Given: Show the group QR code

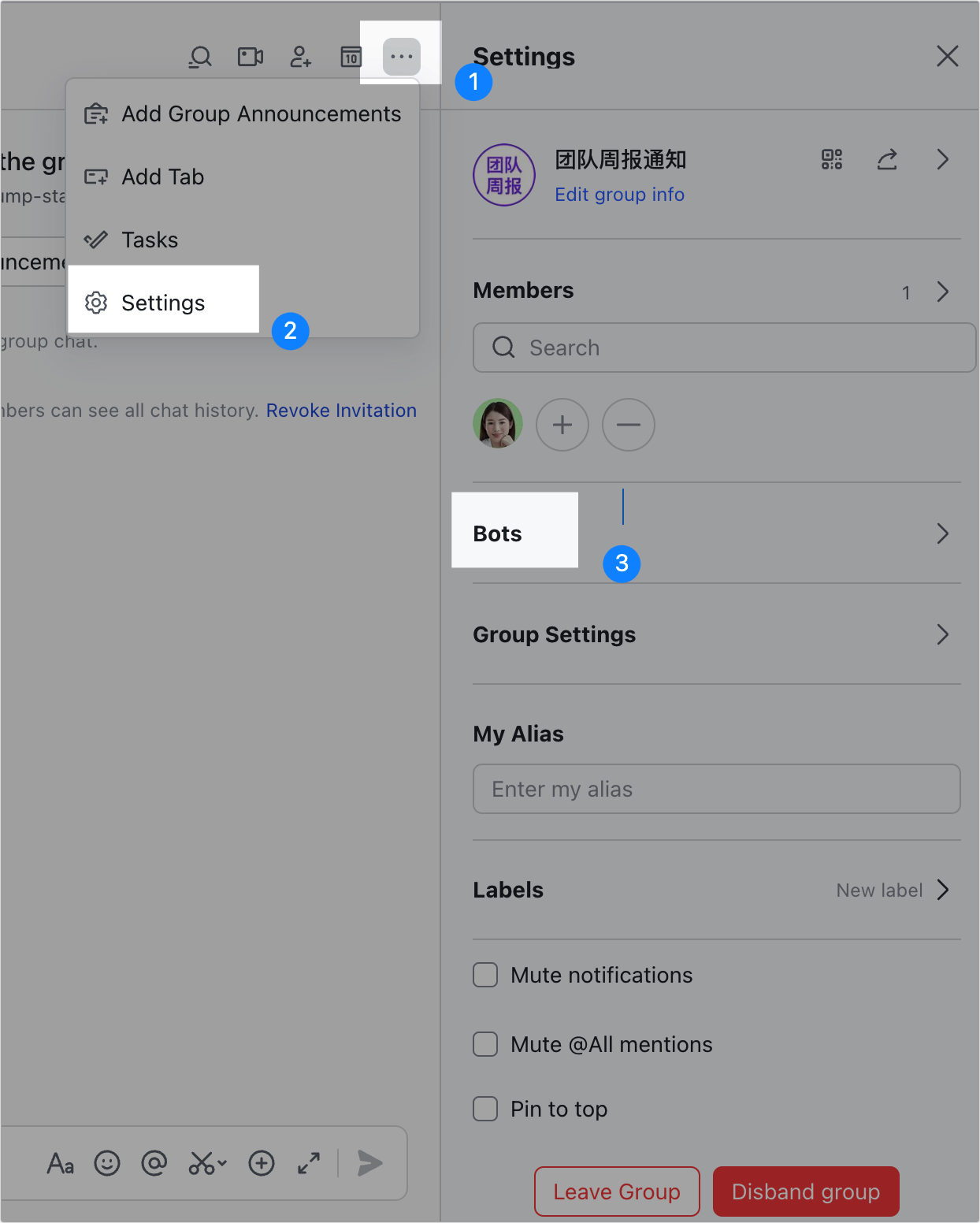Looking at the screenshot, I should click(832, 160).
